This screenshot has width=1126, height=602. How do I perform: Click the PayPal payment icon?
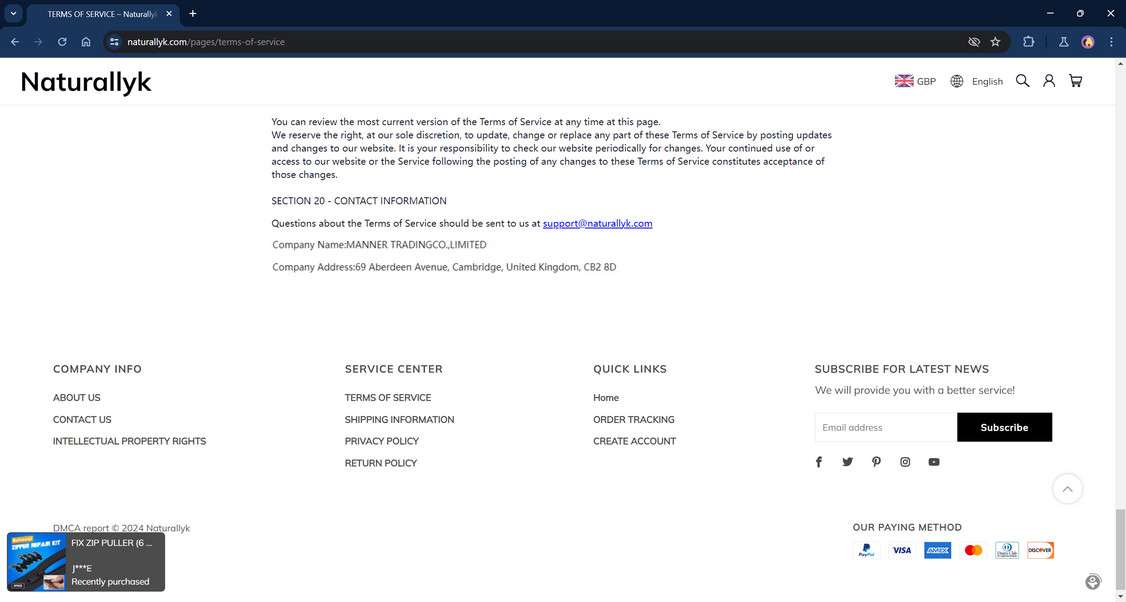tap(867, 550)
